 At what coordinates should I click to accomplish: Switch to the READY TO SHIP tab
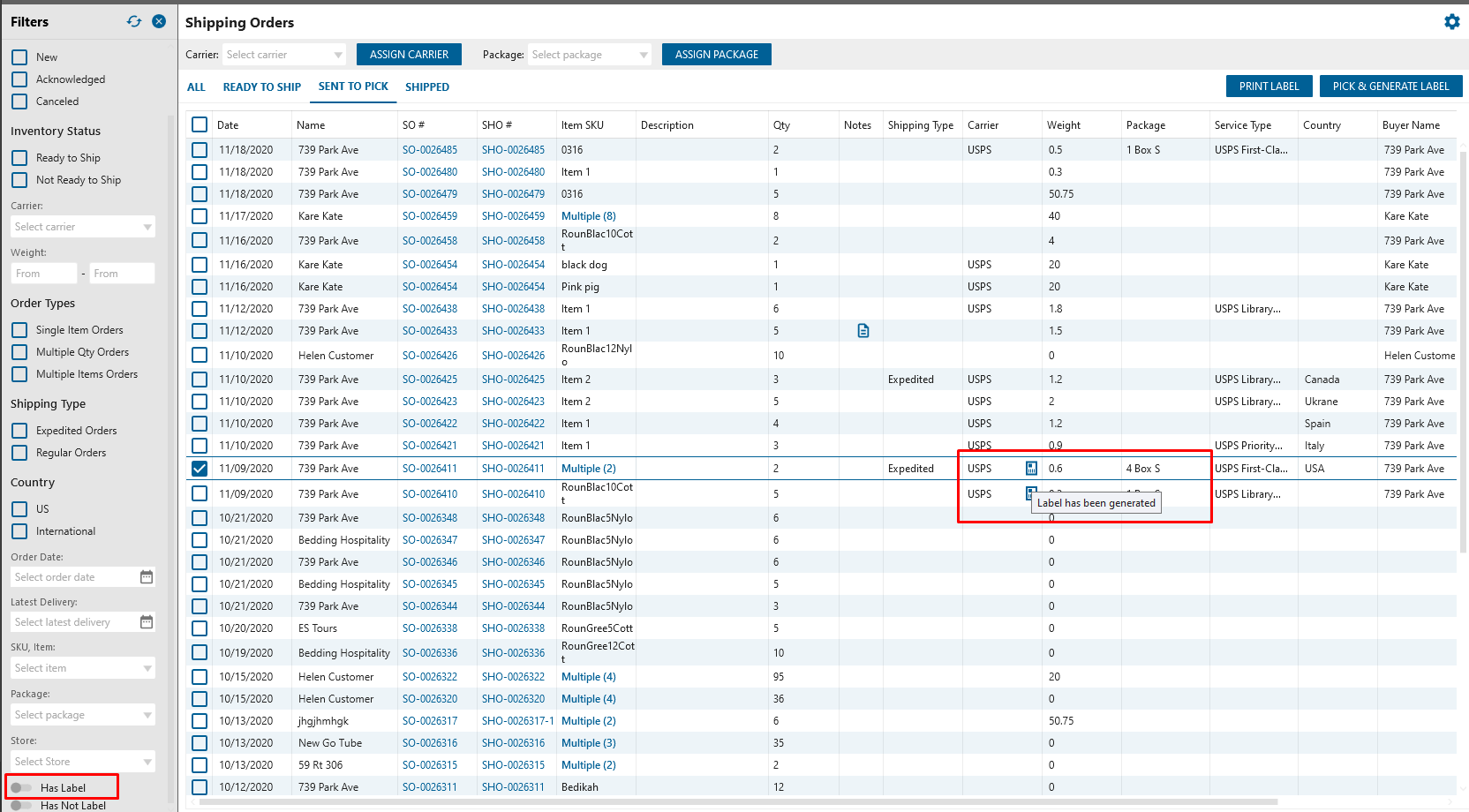pos(261,87)
